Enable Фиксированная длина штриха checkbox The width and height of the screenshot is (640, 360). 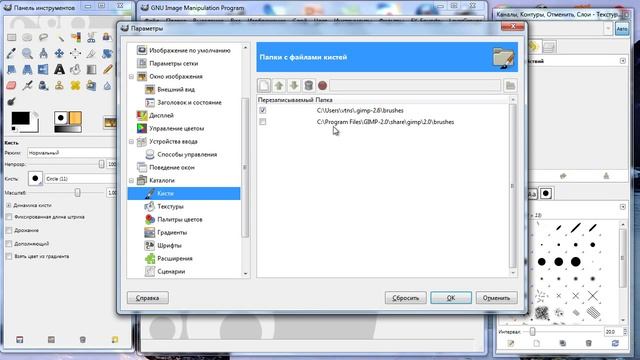click(x=9, y=217)
